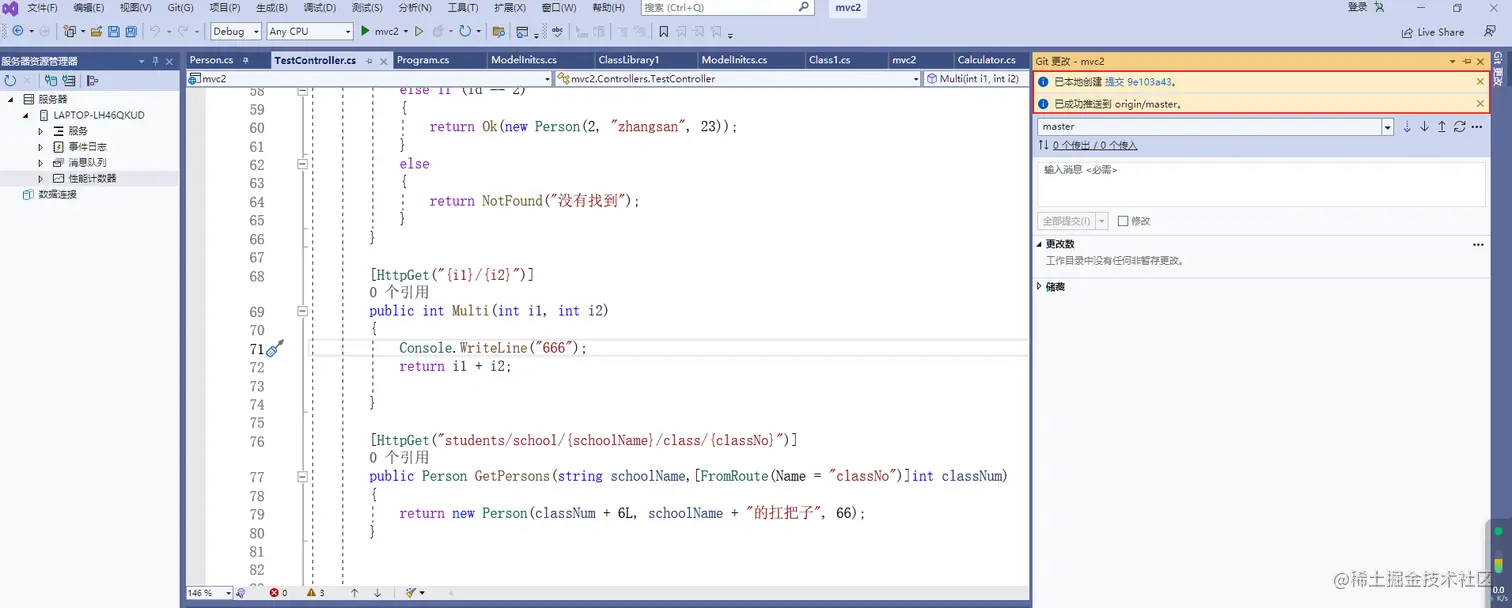Expand the 储藏 stash section
1512x608 pixels.
coord(1040,287)
